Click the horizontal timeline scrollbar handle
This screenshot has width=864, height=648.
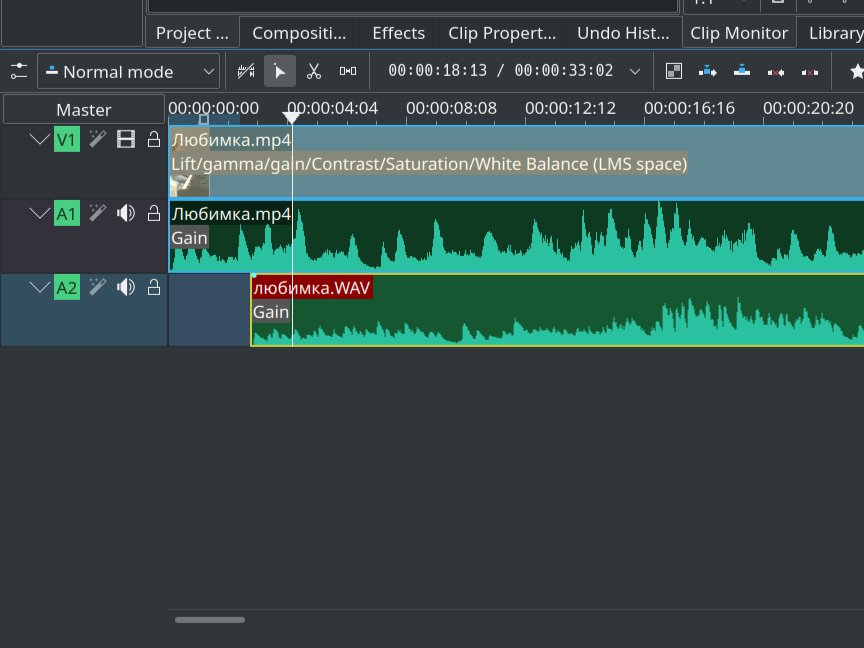[x=210, y=620]
